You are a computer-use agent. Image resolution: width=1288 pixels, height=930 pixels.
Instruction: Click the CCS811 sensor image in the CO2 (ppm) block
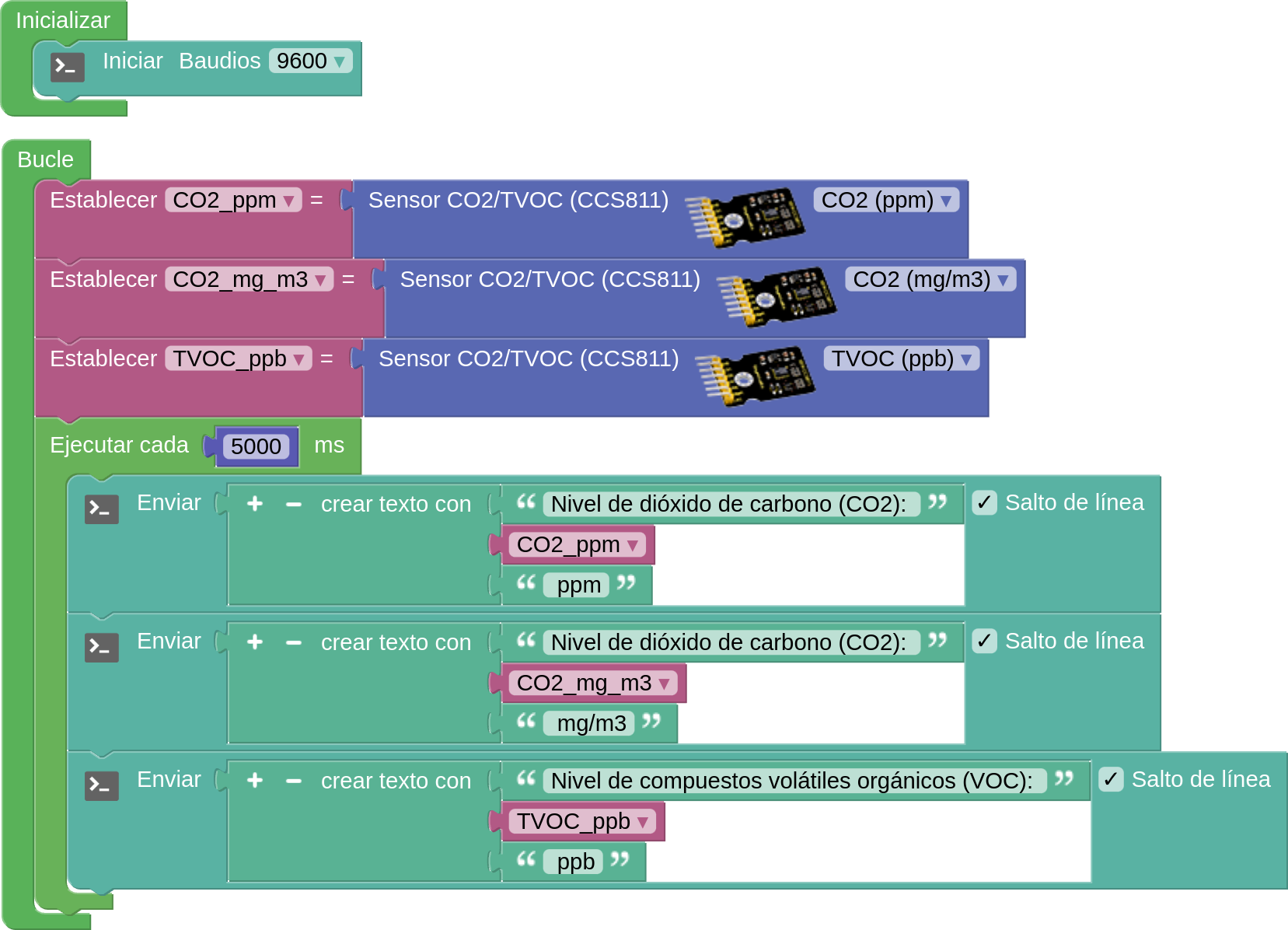click(x=745, y=217)
